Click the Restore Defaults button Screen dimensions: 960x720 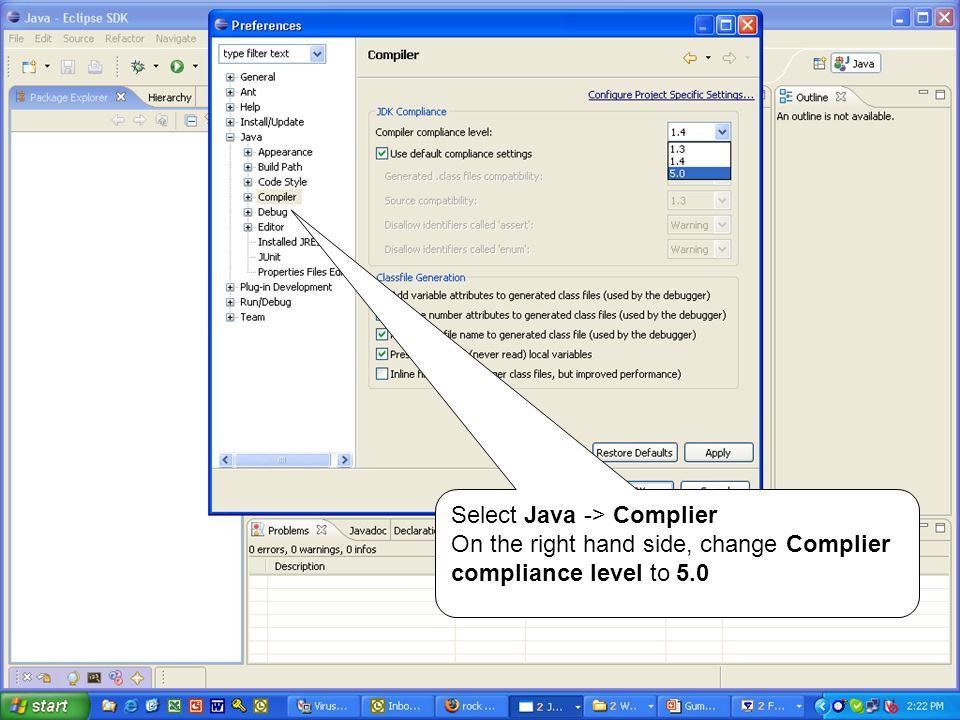point(635,452)
